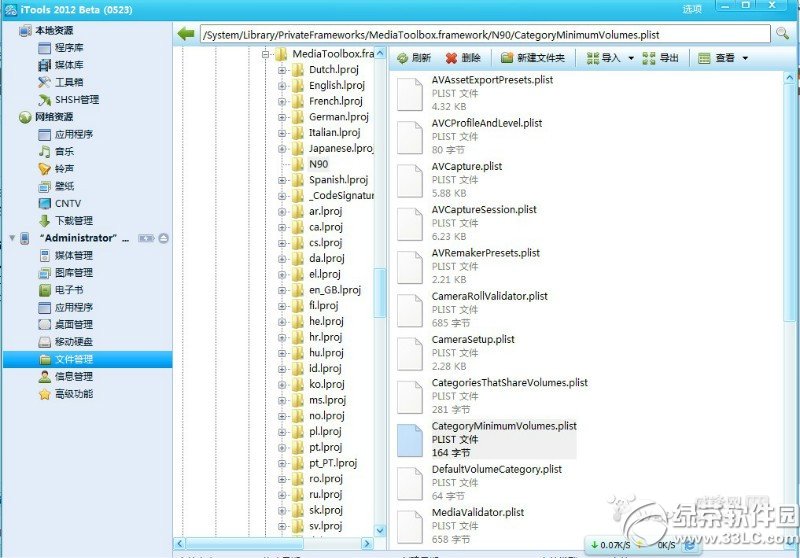Open the 选项 options menu
This screenshot has height=558, width=800.
tap(692, 8)
